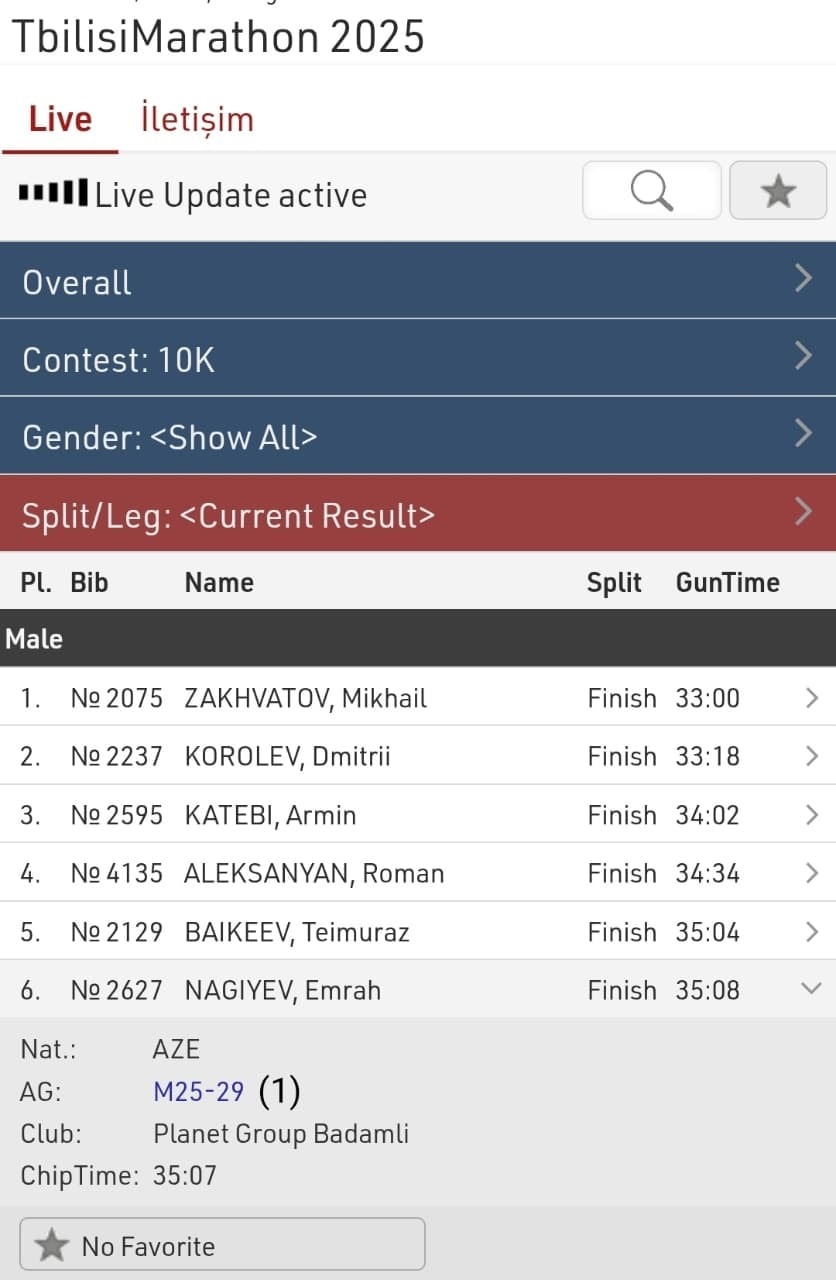Screen dimensions: 836x1280
Task: Open the Contest: 10K dropdown
Action: point(418,359)
